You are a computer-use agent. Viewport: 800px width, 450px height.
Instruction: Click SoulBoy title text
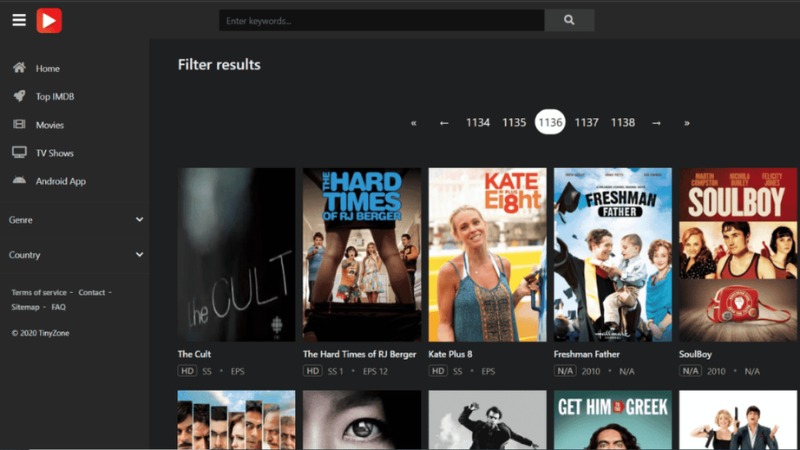pyautogui.click(x=695, y=354)
